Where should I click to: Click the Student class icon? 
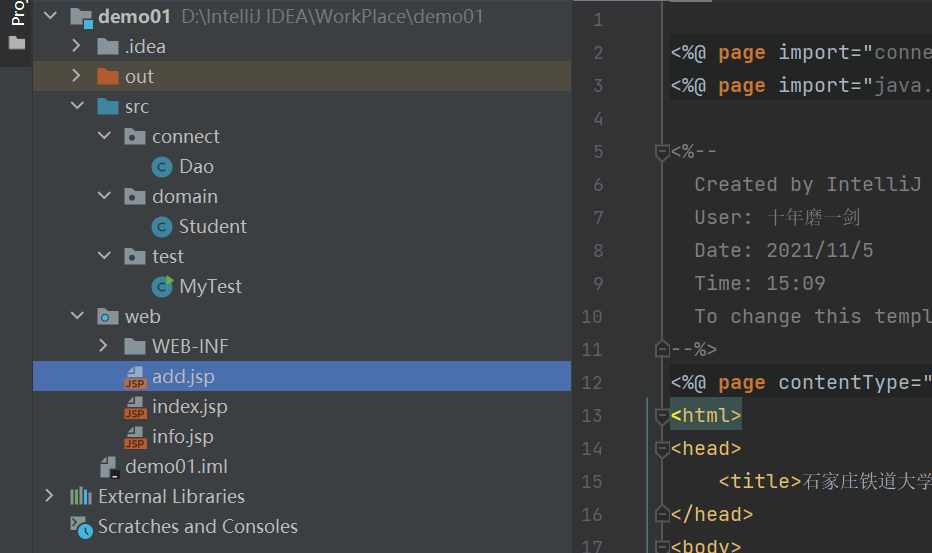[162, 227]
